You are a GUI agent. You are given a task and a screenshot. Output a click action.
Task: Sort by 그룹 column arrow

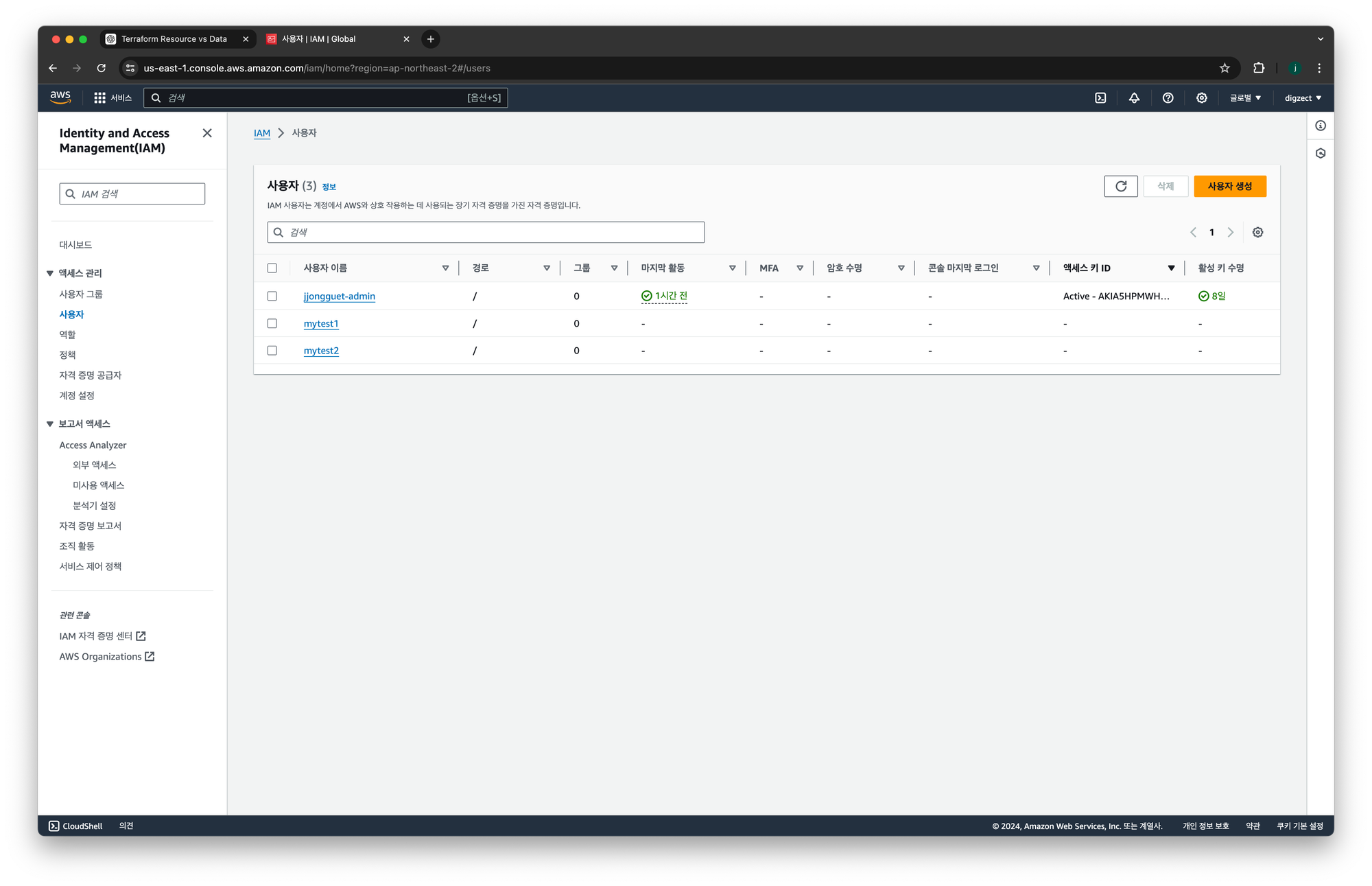[614, 268]
